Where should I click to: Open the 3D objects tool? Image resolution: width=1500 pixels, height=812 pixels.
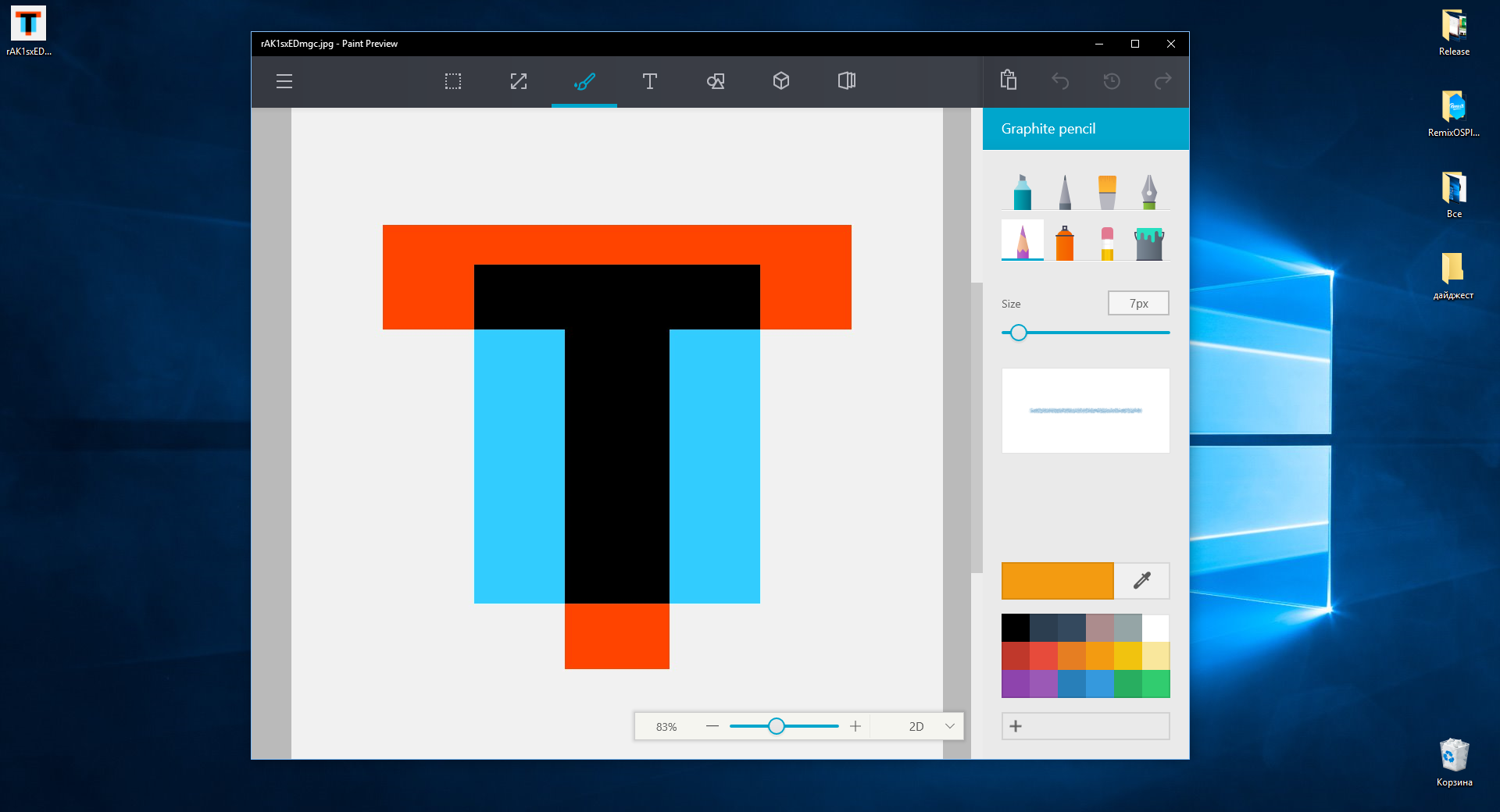[781, 81]
